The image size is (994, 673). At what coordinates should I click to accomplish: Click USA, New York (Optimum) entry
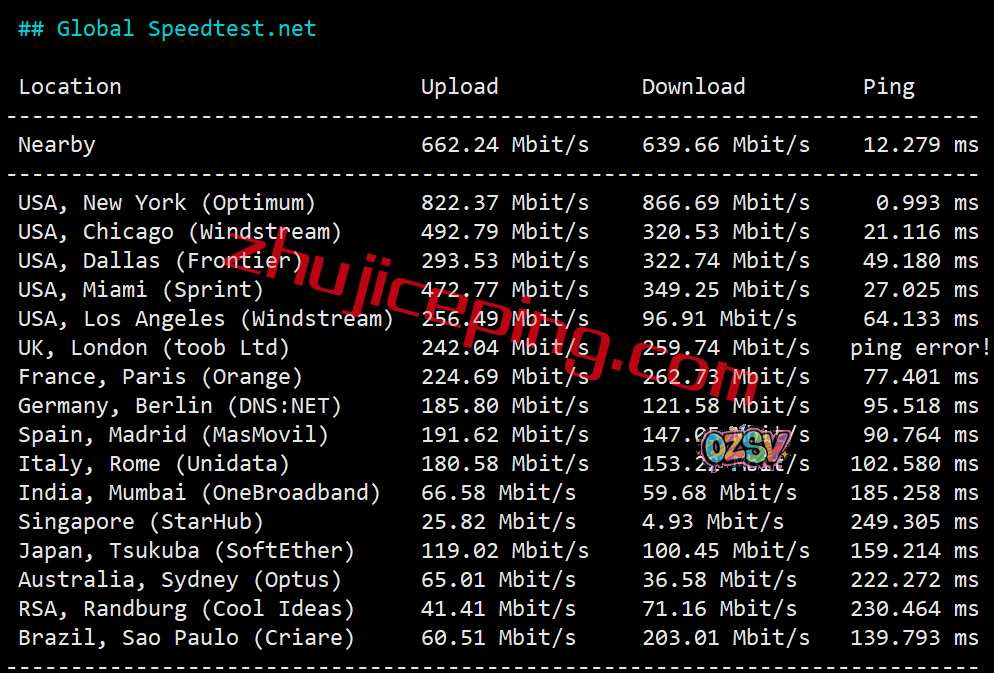pyautogui.click(x=167, y=203)
